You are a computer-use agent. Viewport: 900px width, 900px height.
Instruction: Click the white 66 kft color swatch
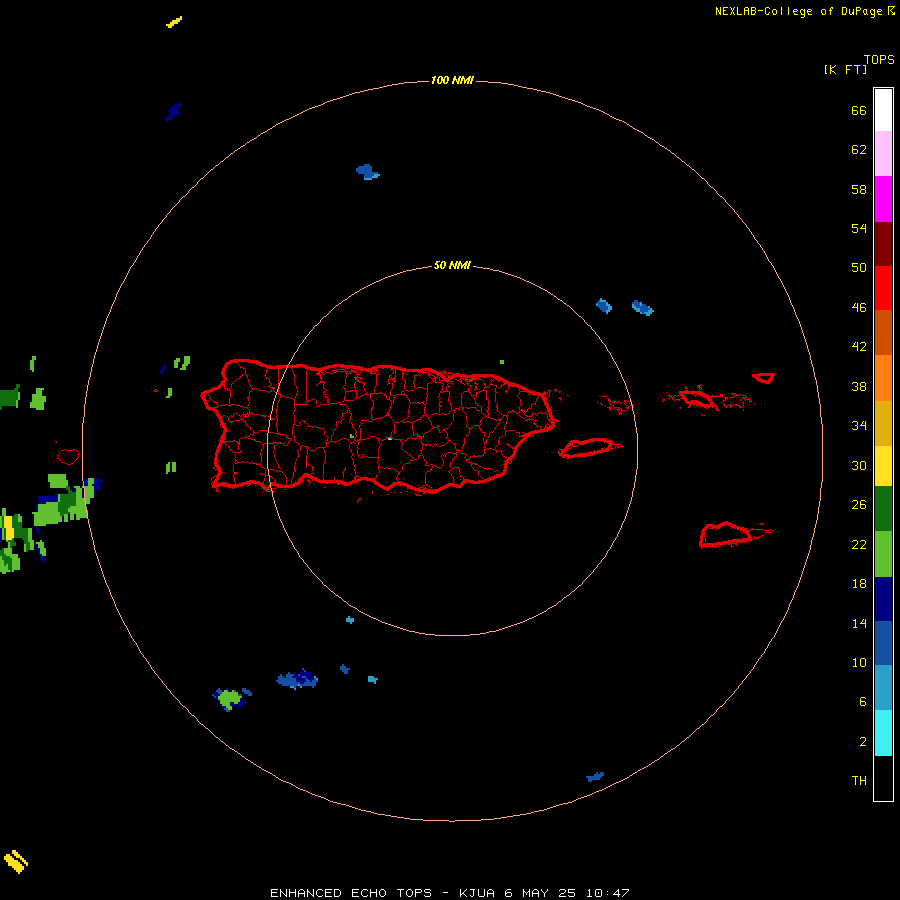point(883,110)
